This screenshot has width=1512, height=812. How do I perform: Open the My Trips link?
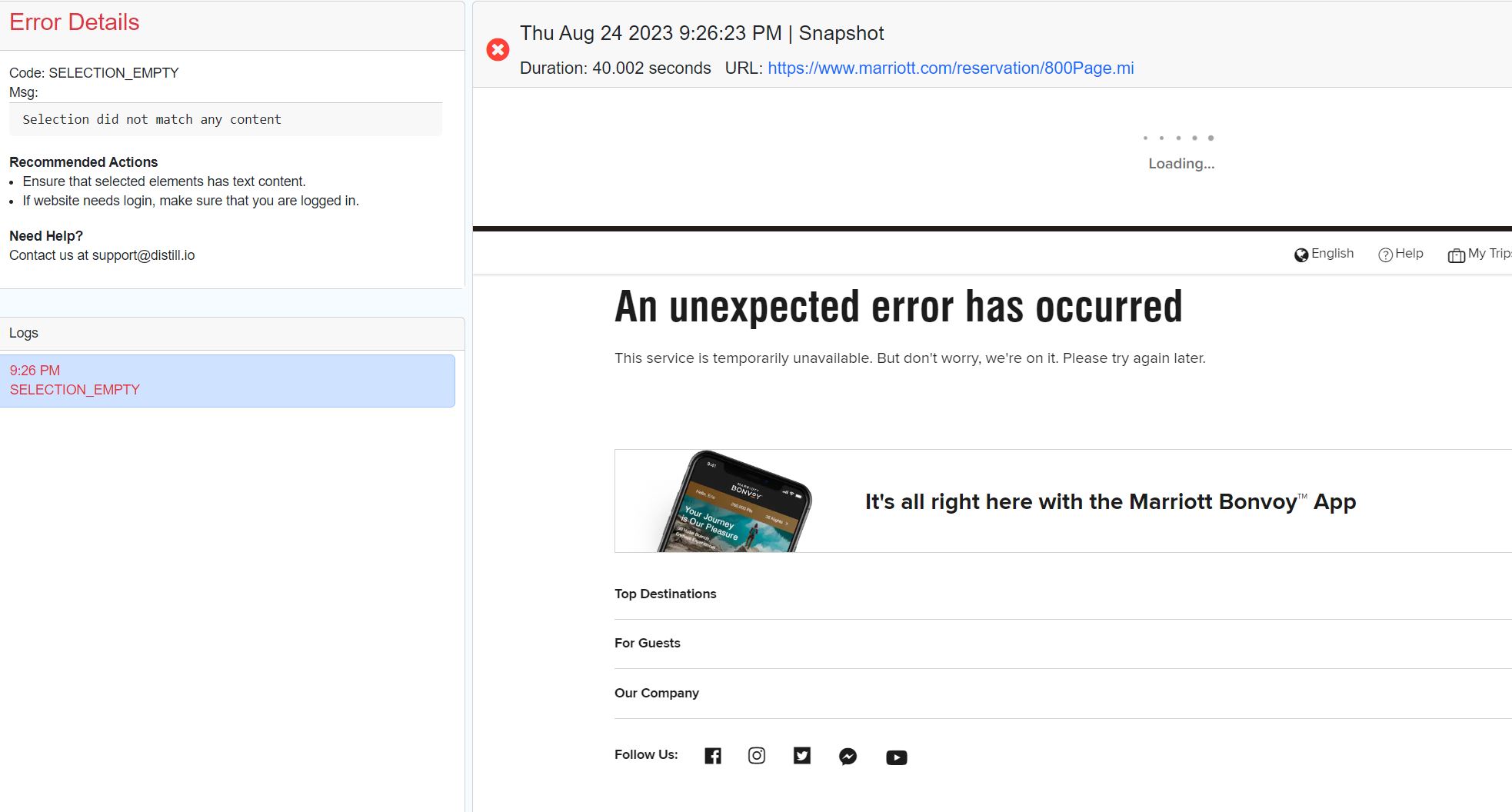[1490, 254]
